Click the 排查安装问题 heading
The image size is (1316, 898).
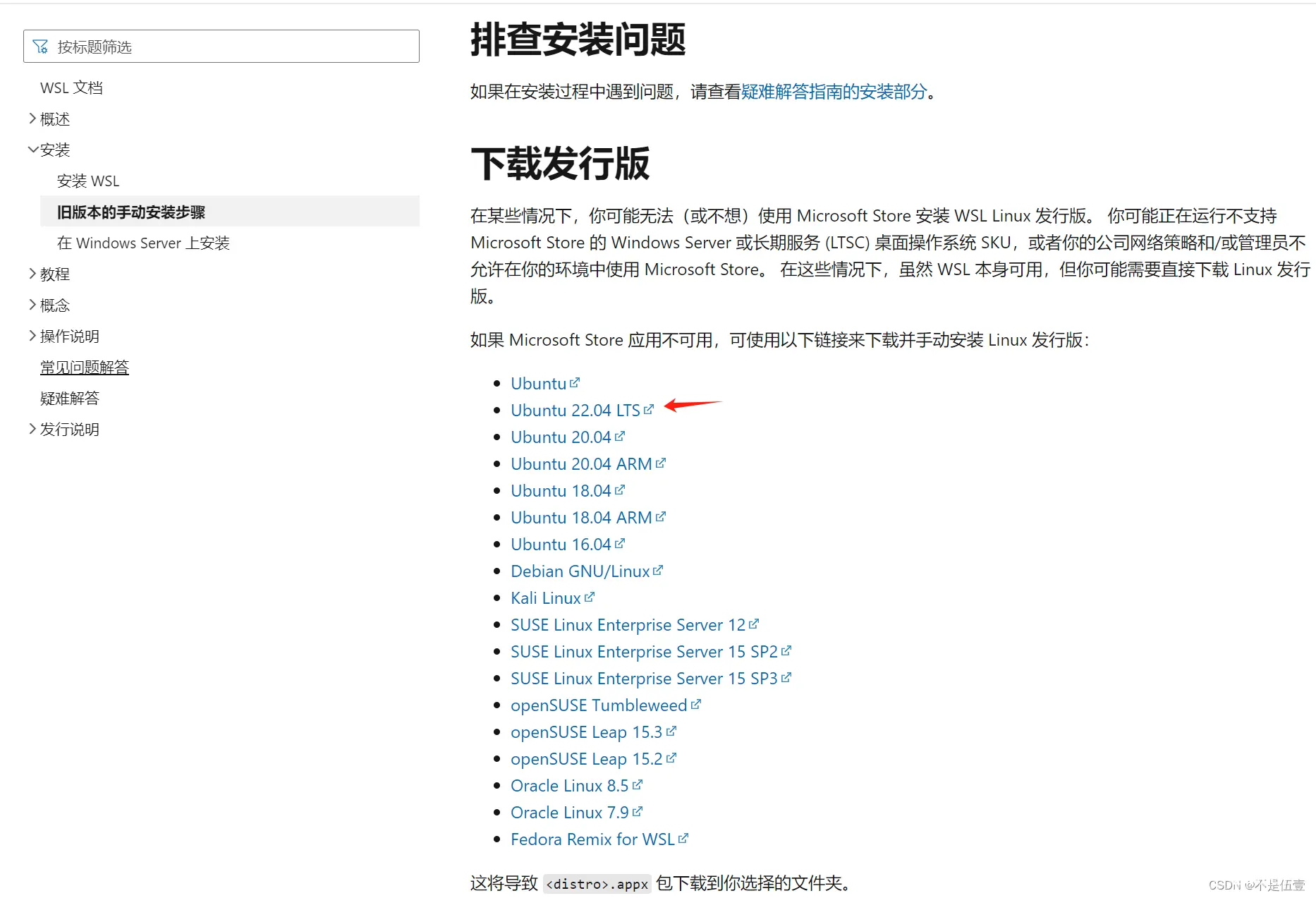coord(578,40)
